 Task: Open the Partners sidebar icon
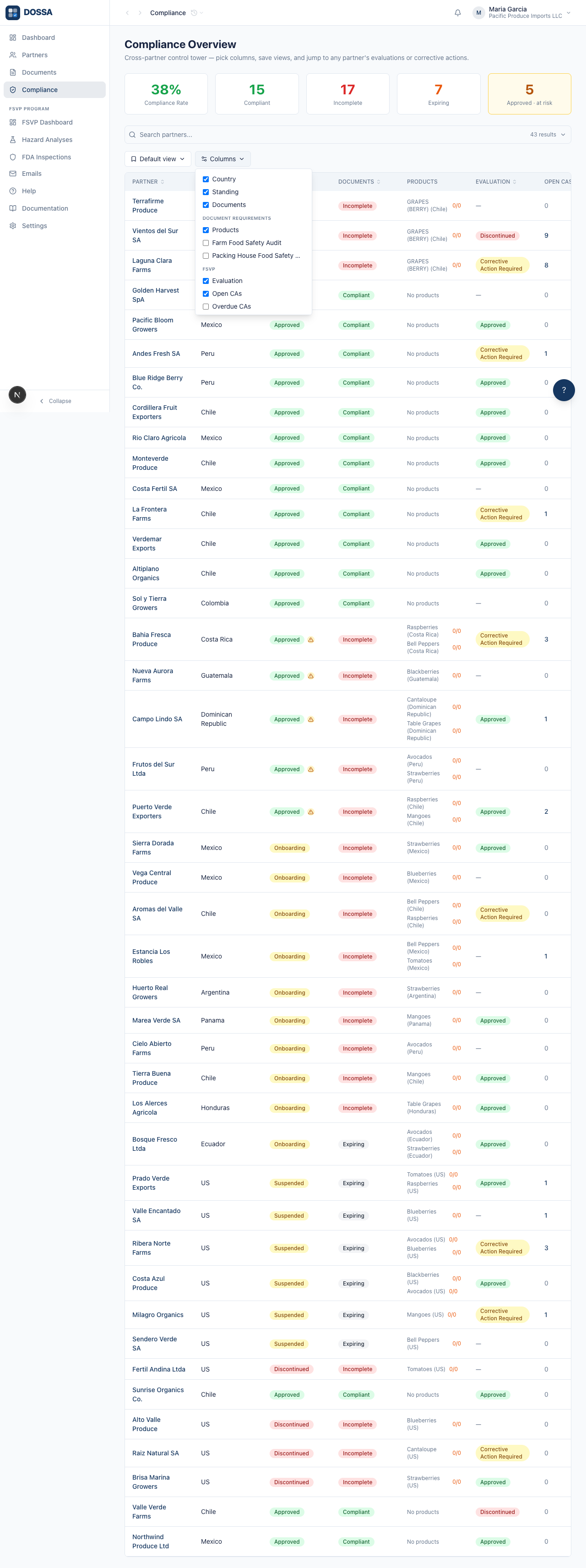coord(13,55)
